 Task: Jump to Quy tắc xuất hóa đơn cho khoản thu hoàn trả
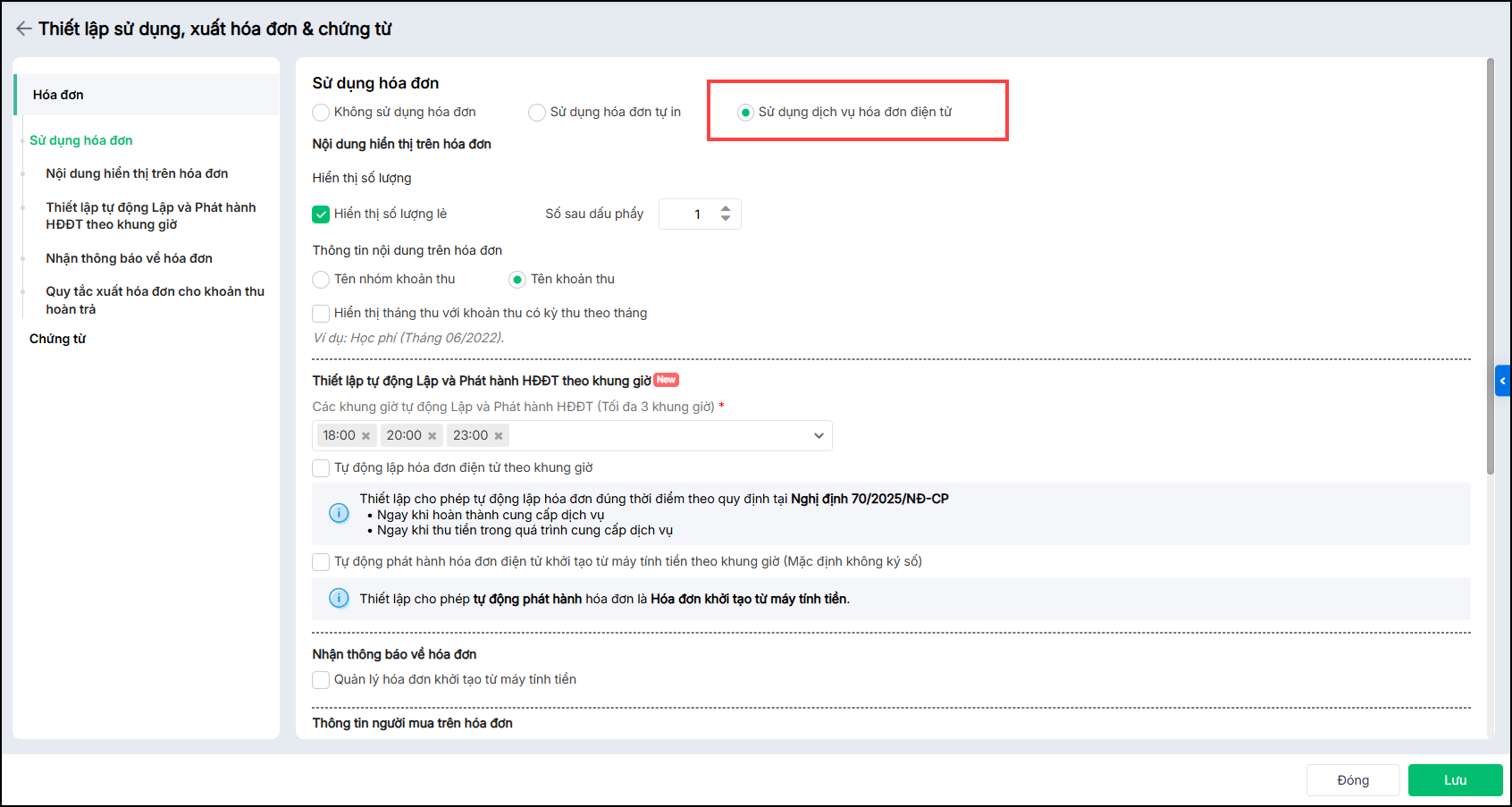coord(155,300)
